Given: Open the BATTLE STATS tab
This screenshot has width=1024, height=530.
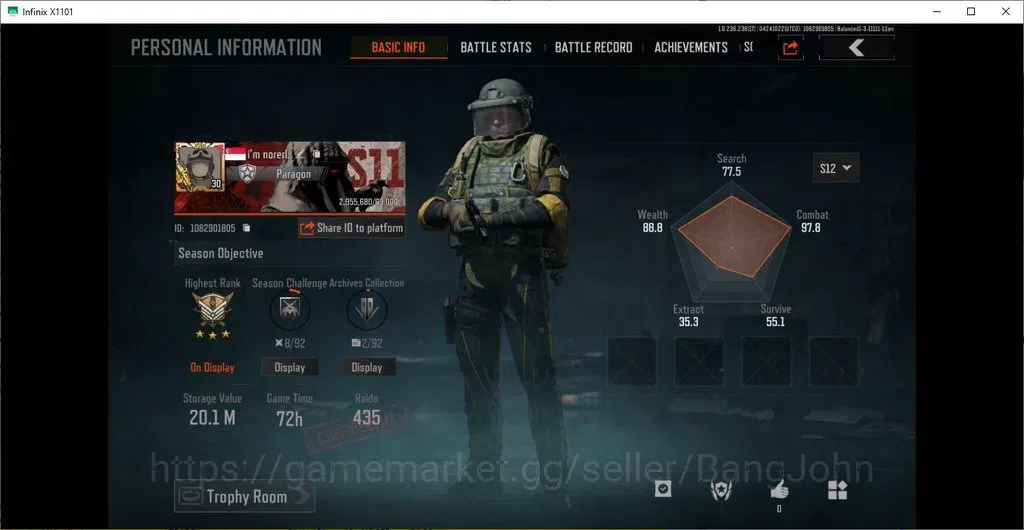Looking at the screenshot, I should coord(496,48).
